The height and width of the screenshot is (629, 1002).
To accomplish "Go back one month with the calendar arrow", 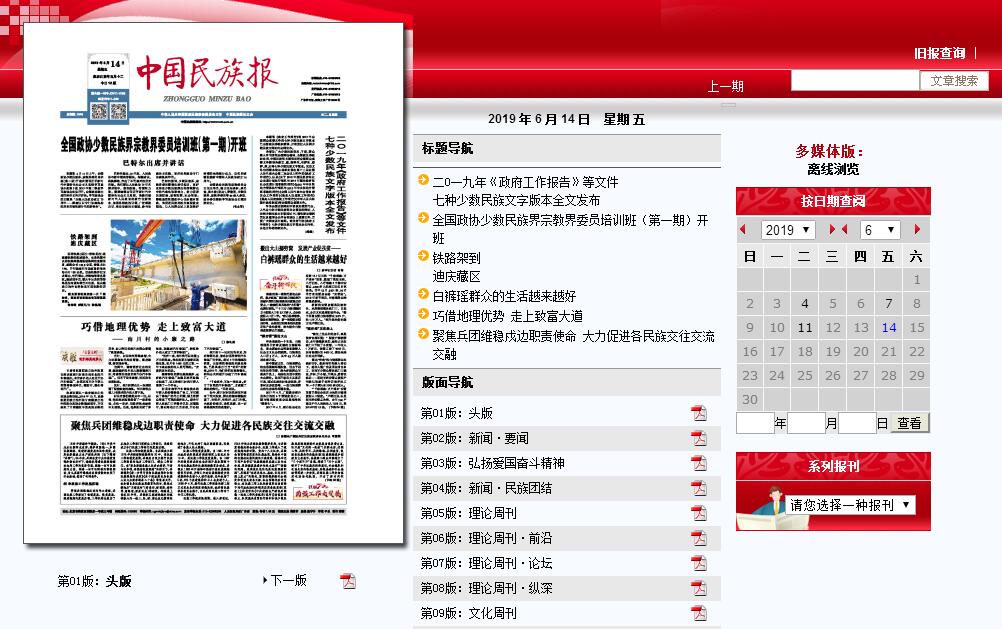I will pos(843,230).
